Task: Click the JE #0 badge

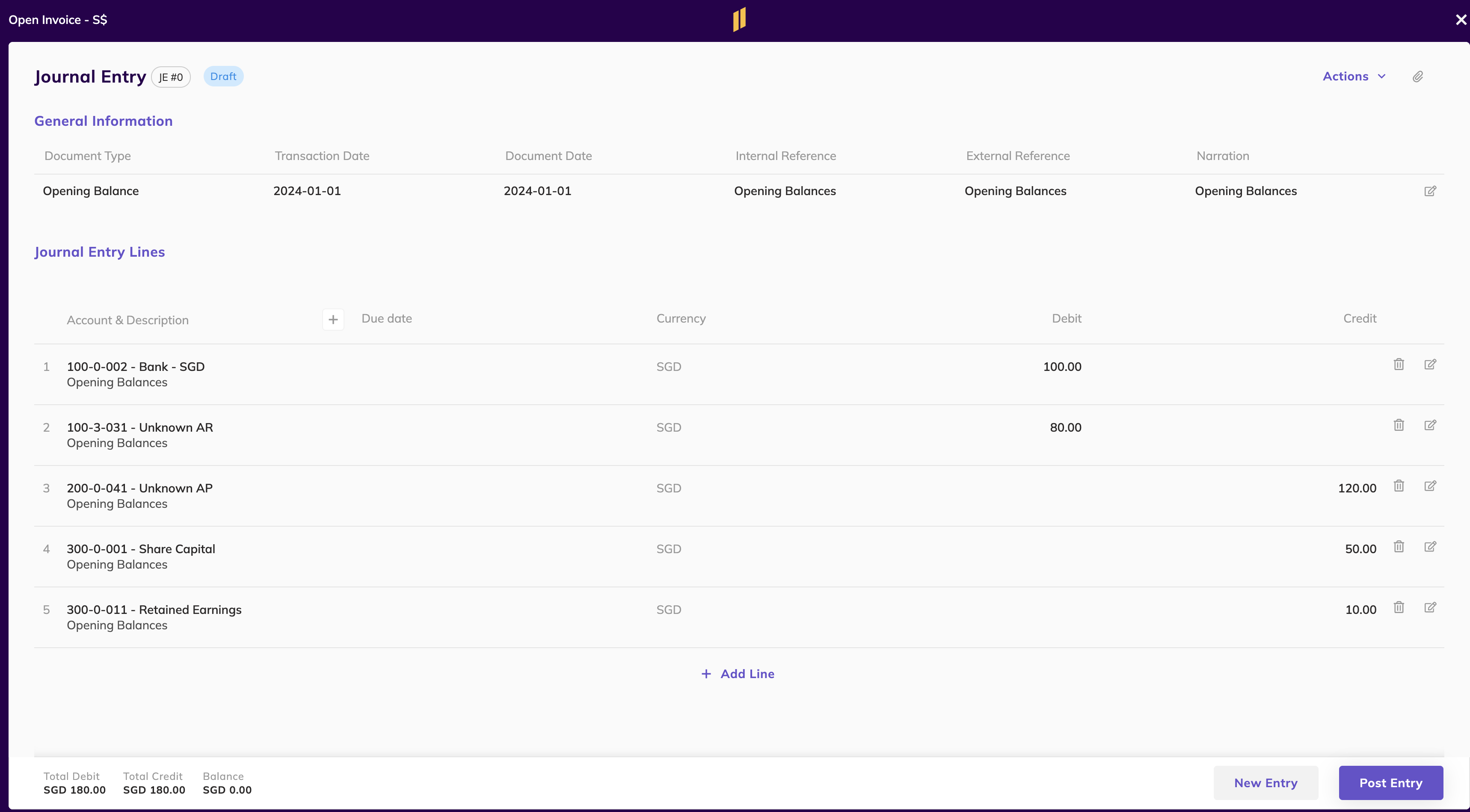Action: (171, 77)
